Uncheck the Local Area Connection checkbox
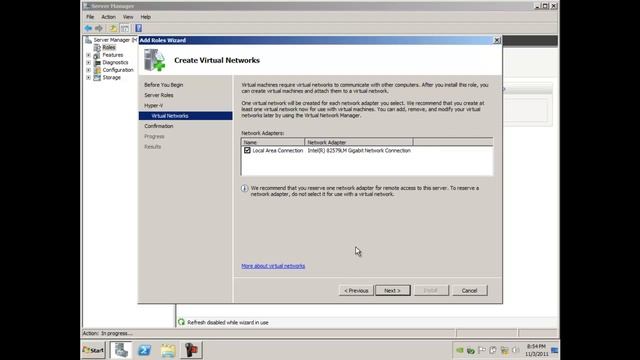Viewport: 640px width, 360px height. pyautogui.click(x=247, y=150)
